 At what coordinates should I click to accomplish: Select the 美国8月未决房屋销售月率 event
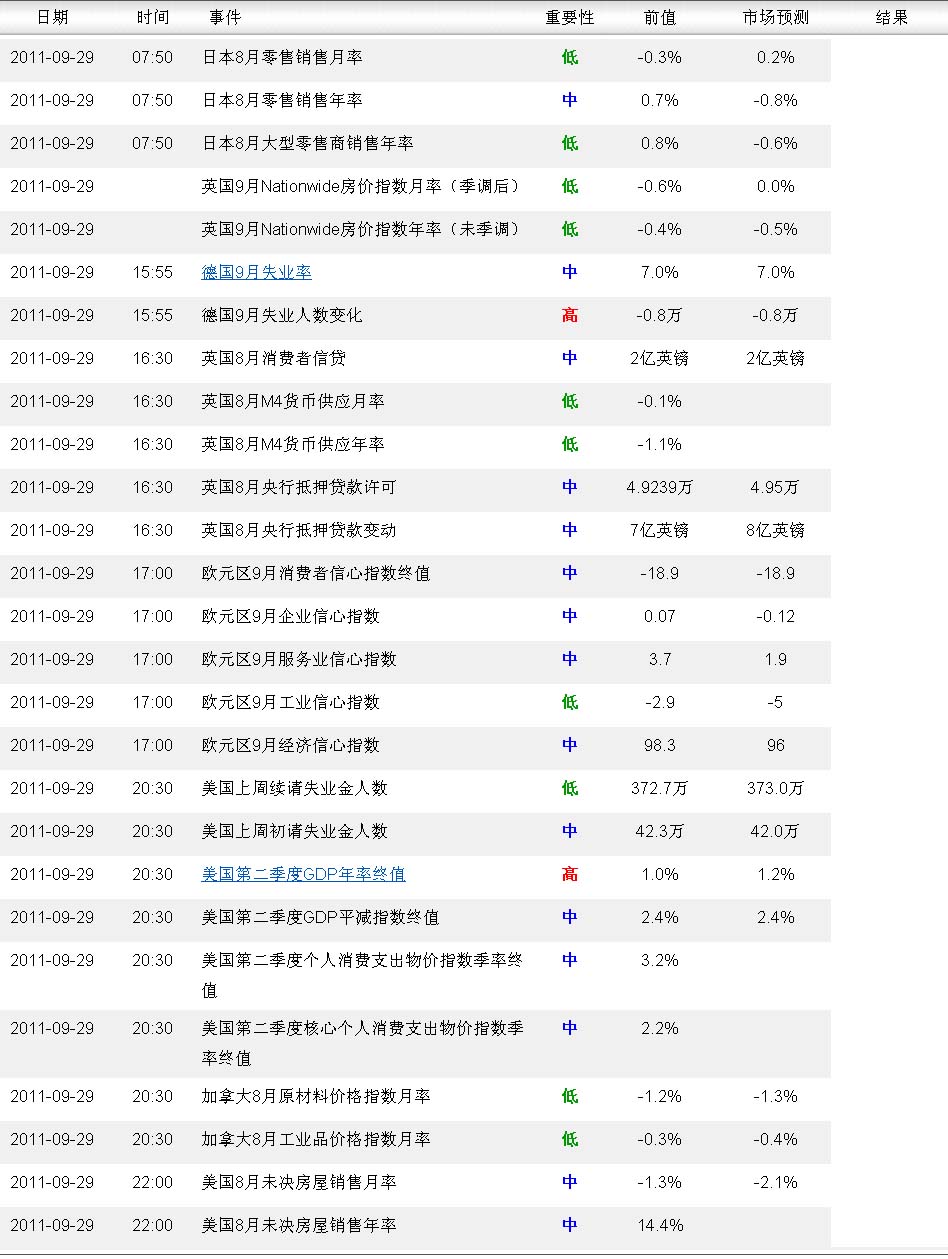pos(299,1182)
